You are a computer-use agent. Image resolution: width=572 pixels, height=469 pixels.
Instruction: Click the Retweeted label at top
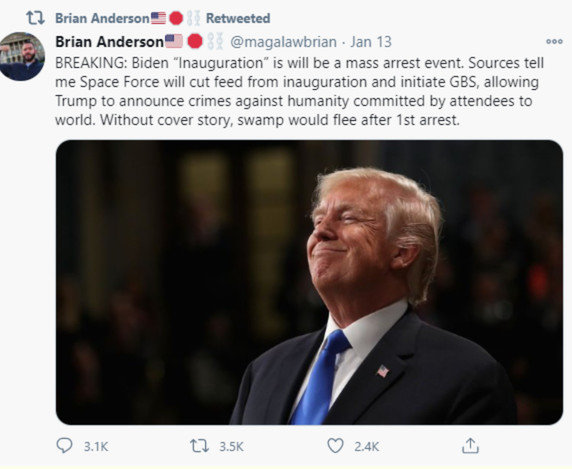[x=238, y=18]
